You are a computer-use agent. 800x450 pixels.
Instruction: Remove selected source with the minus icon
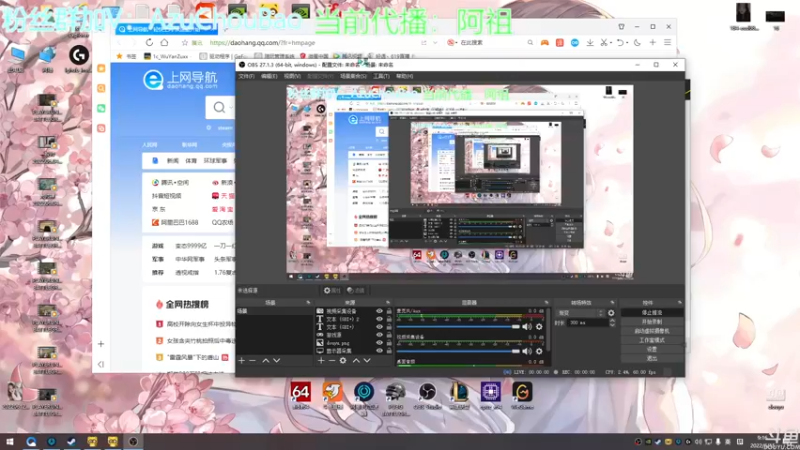click(x=332, y=361)
